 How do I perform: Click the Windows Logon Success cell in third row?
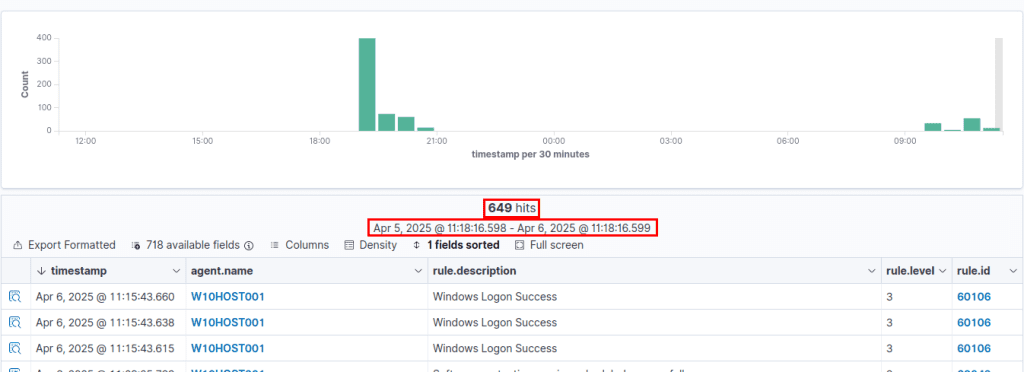pyautogui.click(x=495, y=348)
